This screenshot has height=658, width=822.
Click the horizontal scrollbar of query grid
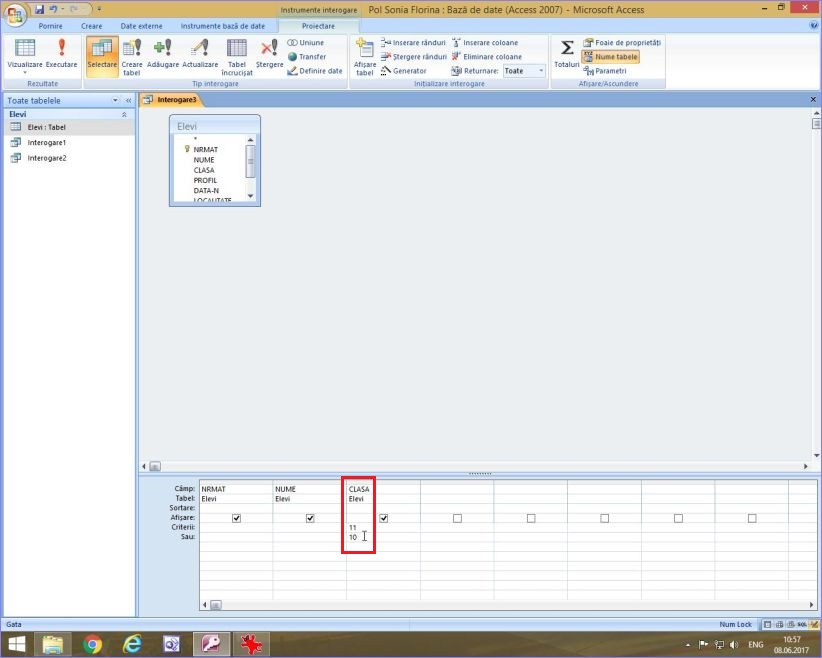(x=500, y=605)
